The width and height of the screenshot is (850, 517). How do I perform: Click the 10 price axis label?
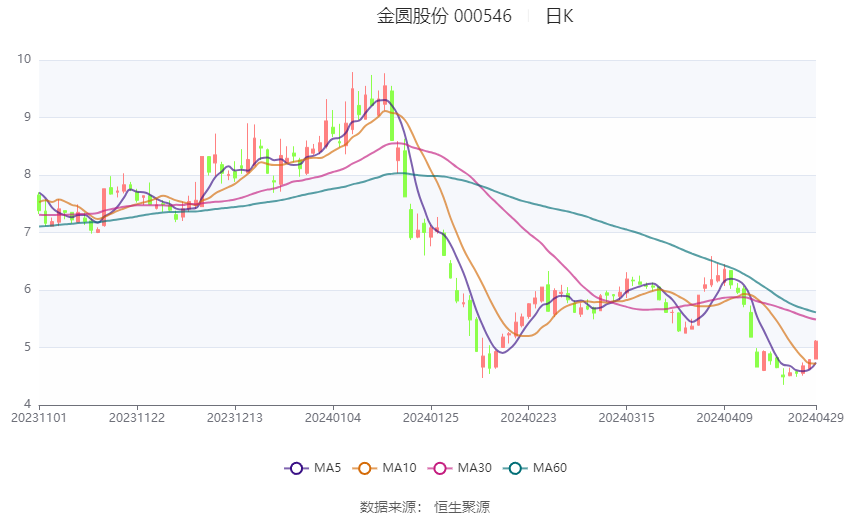coord(24,59)
